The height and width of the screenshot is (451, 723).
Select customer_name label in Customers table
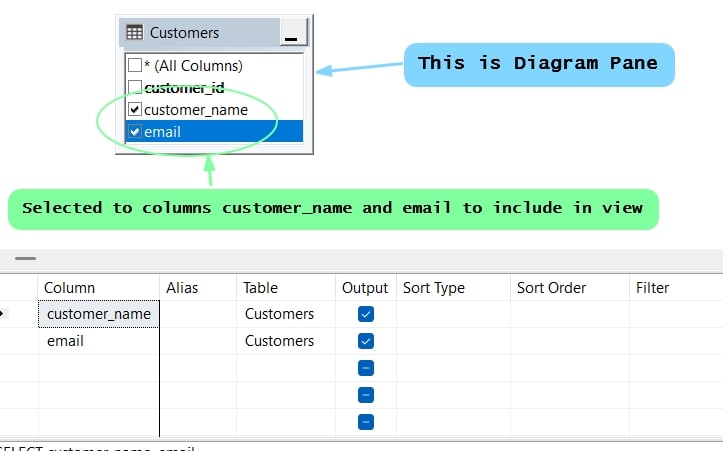click(x=196, y=110)
